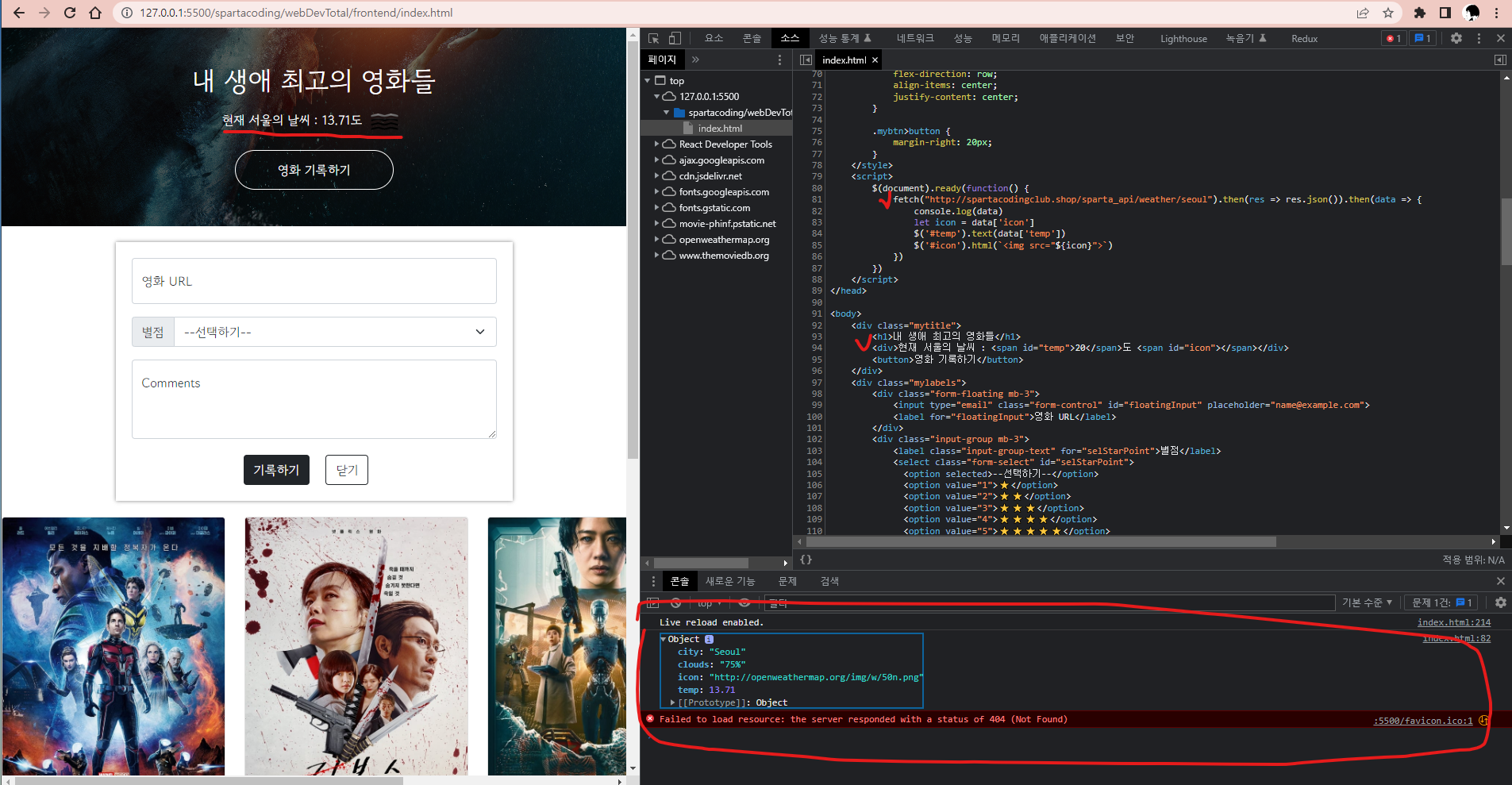Expand the ajax.googleapis.com node
Screen dimensions: 1512x785
coord(656,160)
